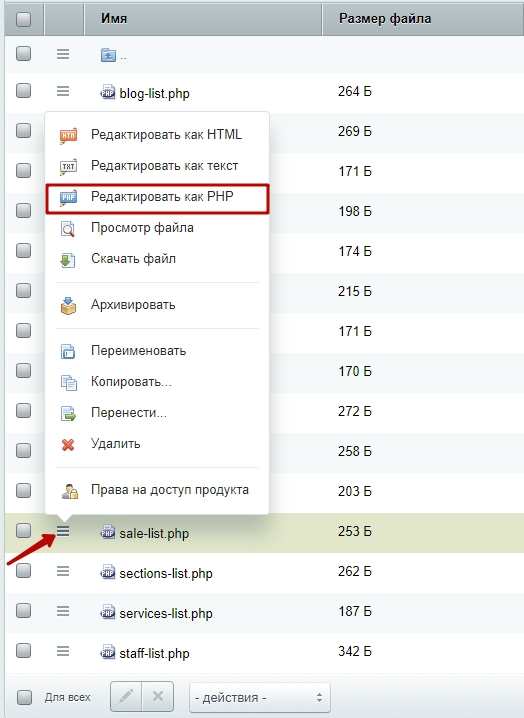Check the box for the sections-list.php row
This screenshot has height=718, width=524.
pyautogui.click(x=23, y=571)
